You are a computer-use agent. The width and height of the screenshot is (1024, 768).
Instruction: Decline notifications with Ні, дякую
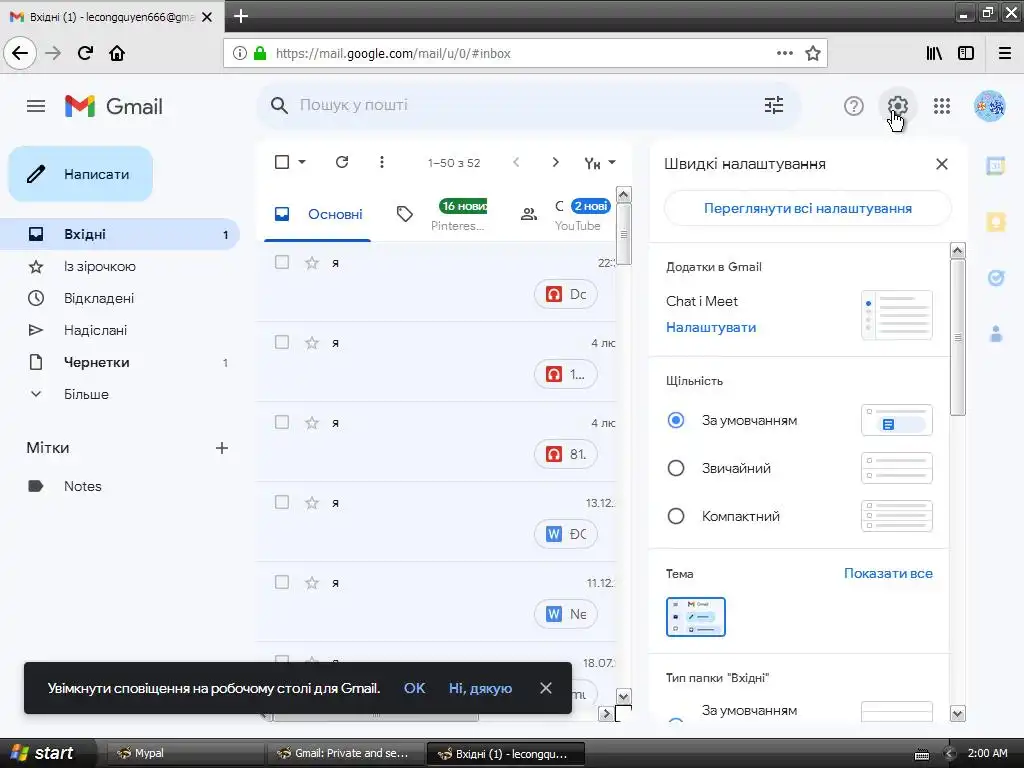[480, 688]
